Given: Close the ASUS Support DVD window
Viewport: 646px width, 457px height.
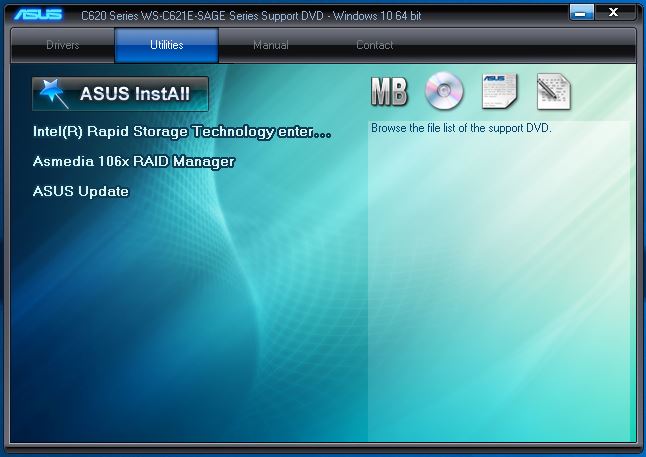Looking at the screenshot, I should (619, 13).
